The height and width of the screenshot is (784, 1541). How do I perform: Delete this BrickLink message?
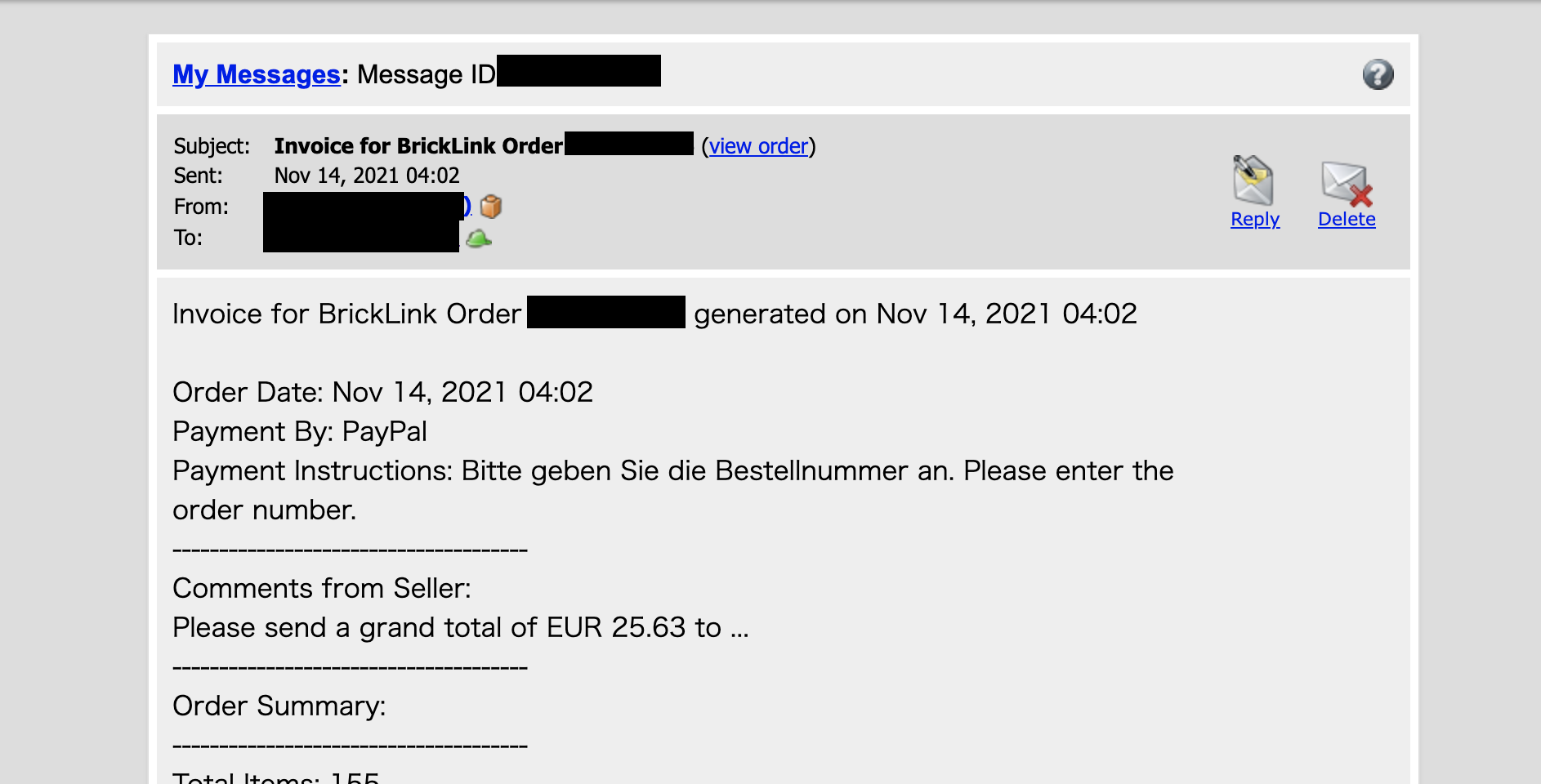tap(1346, 219)
